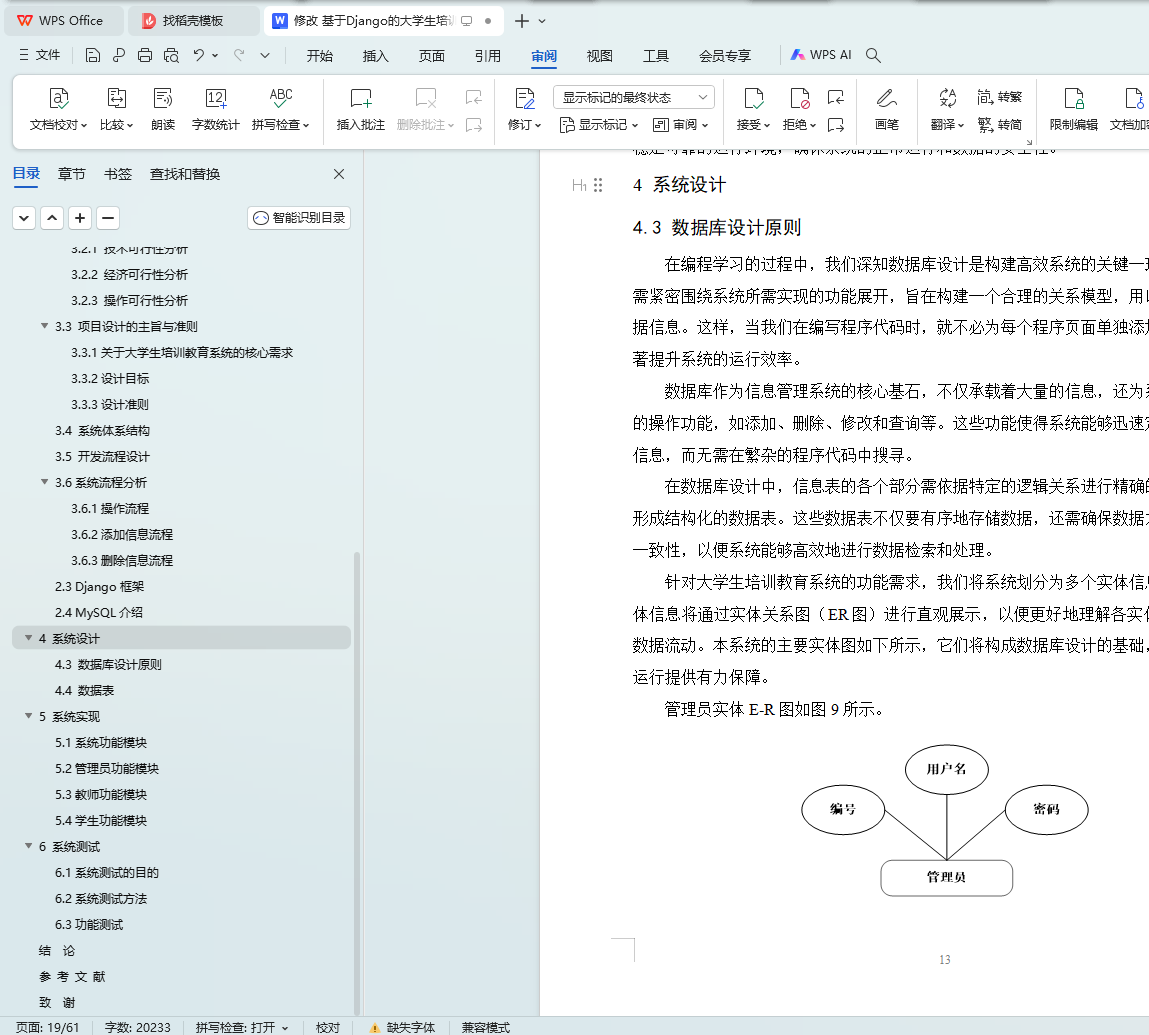
Task: Collapse the 4 系统设计 outline node
Action: pos(29,638)
